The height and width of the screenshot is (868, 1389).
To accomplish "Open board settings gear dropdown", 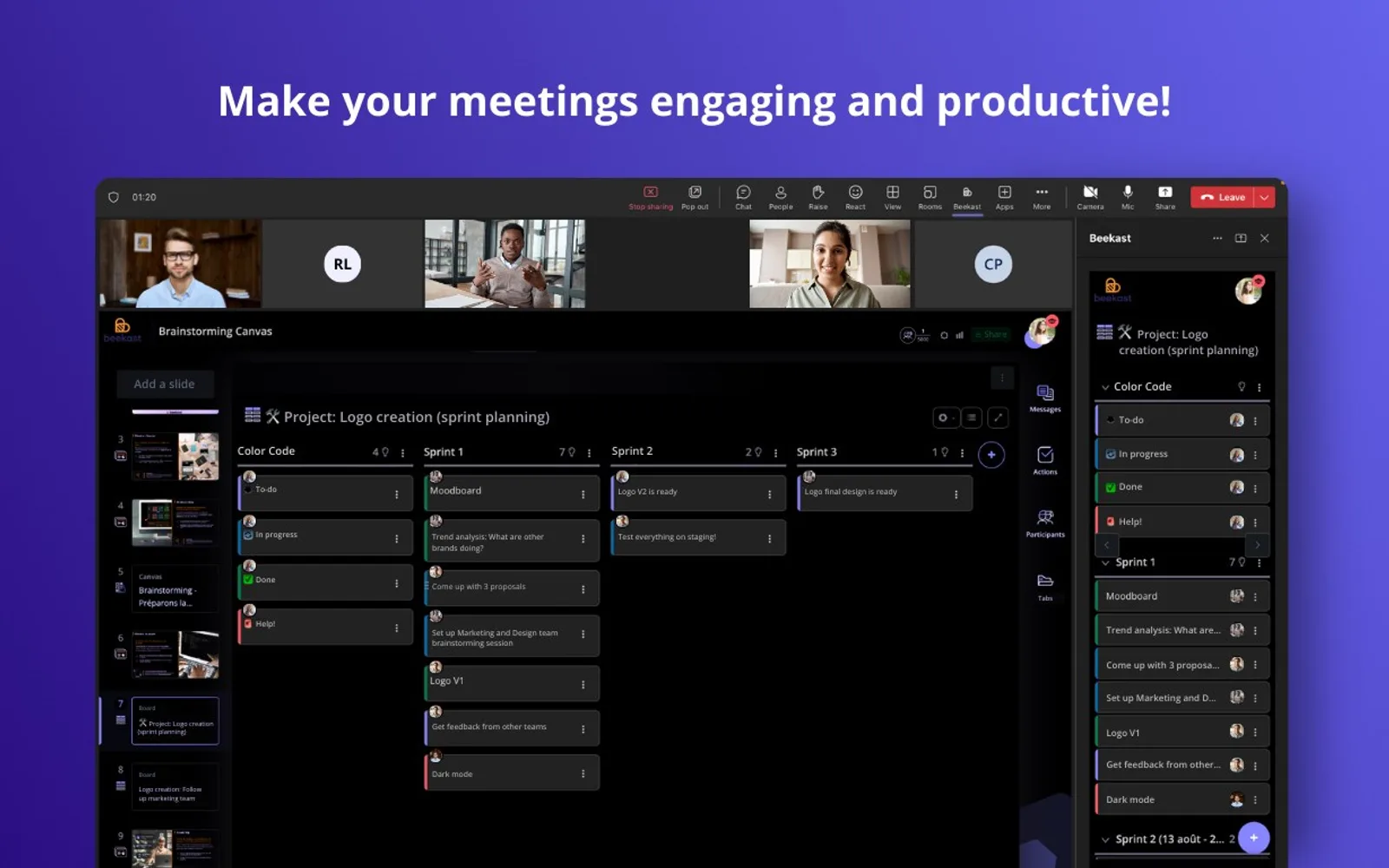I will point(945,418).
